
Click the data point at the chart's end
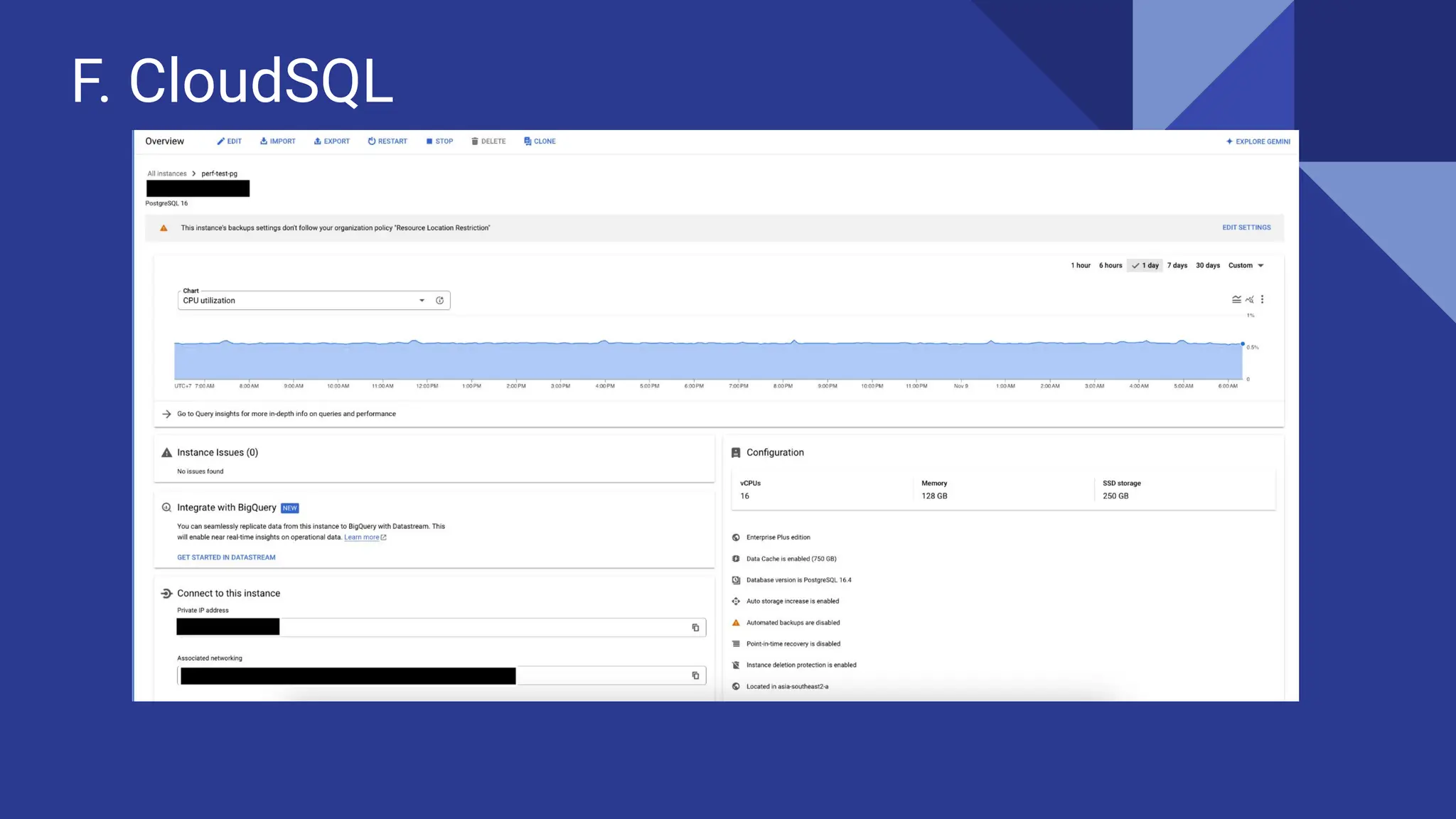(1243, 344)
